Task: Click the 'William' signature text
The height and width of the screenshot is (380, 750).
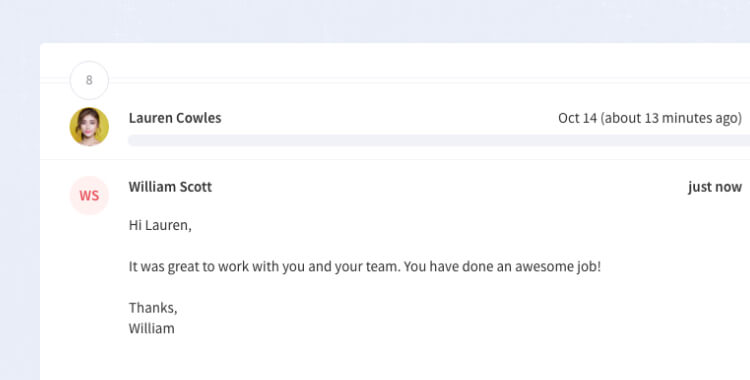Action: pos(152,328)
